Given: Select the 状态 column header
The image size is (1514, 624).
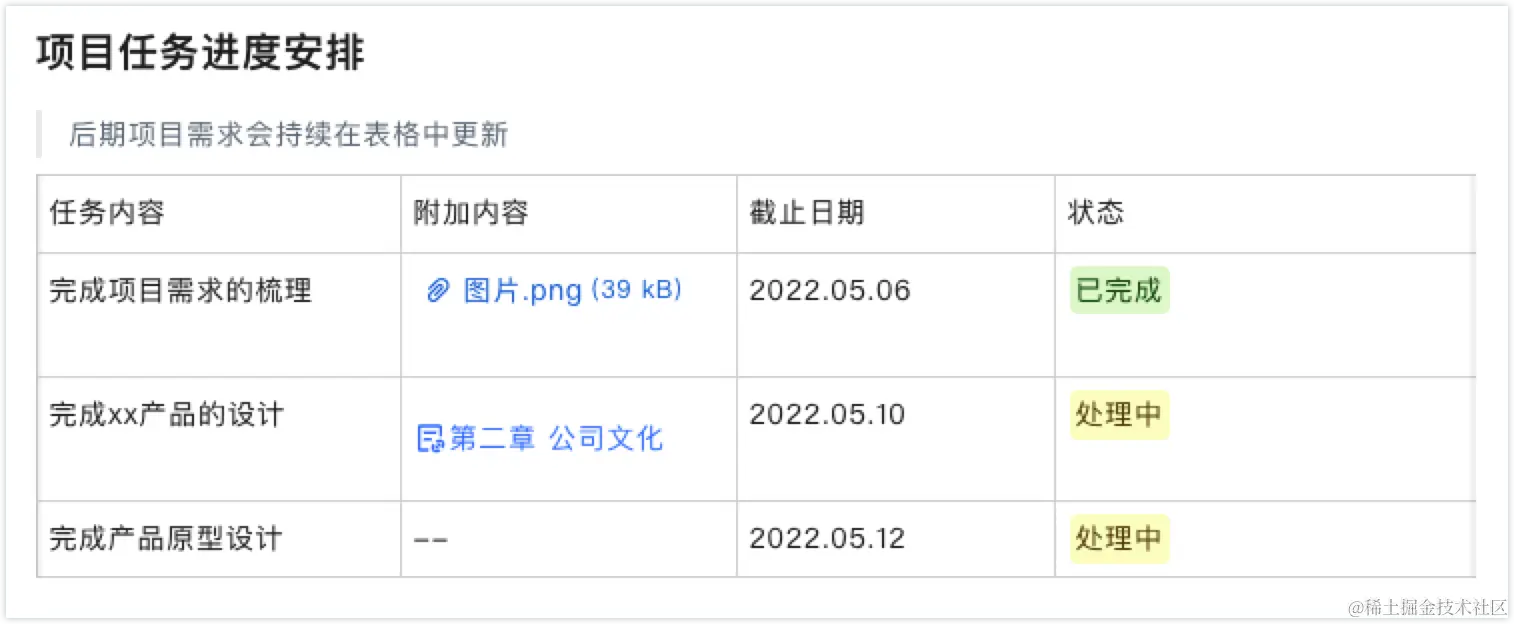Looking at the screenshot, I should [1096, 213].
